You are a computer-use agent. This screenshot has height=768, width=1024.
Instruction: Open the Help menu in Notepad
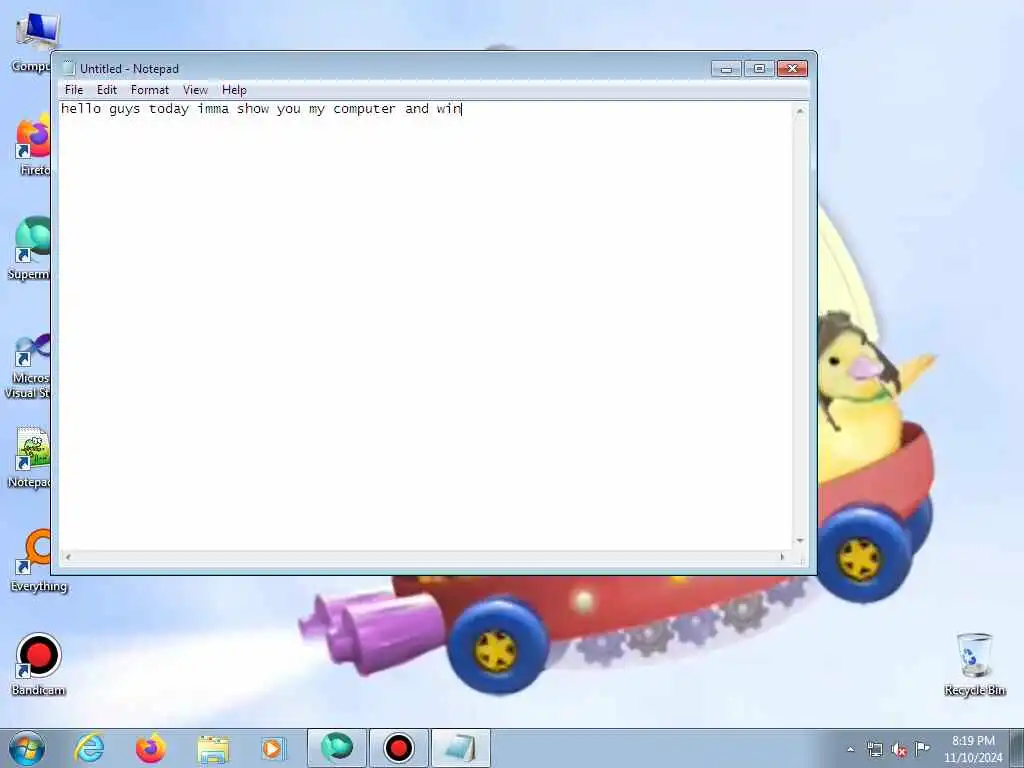pyautogui.click(x=234, y=89)
